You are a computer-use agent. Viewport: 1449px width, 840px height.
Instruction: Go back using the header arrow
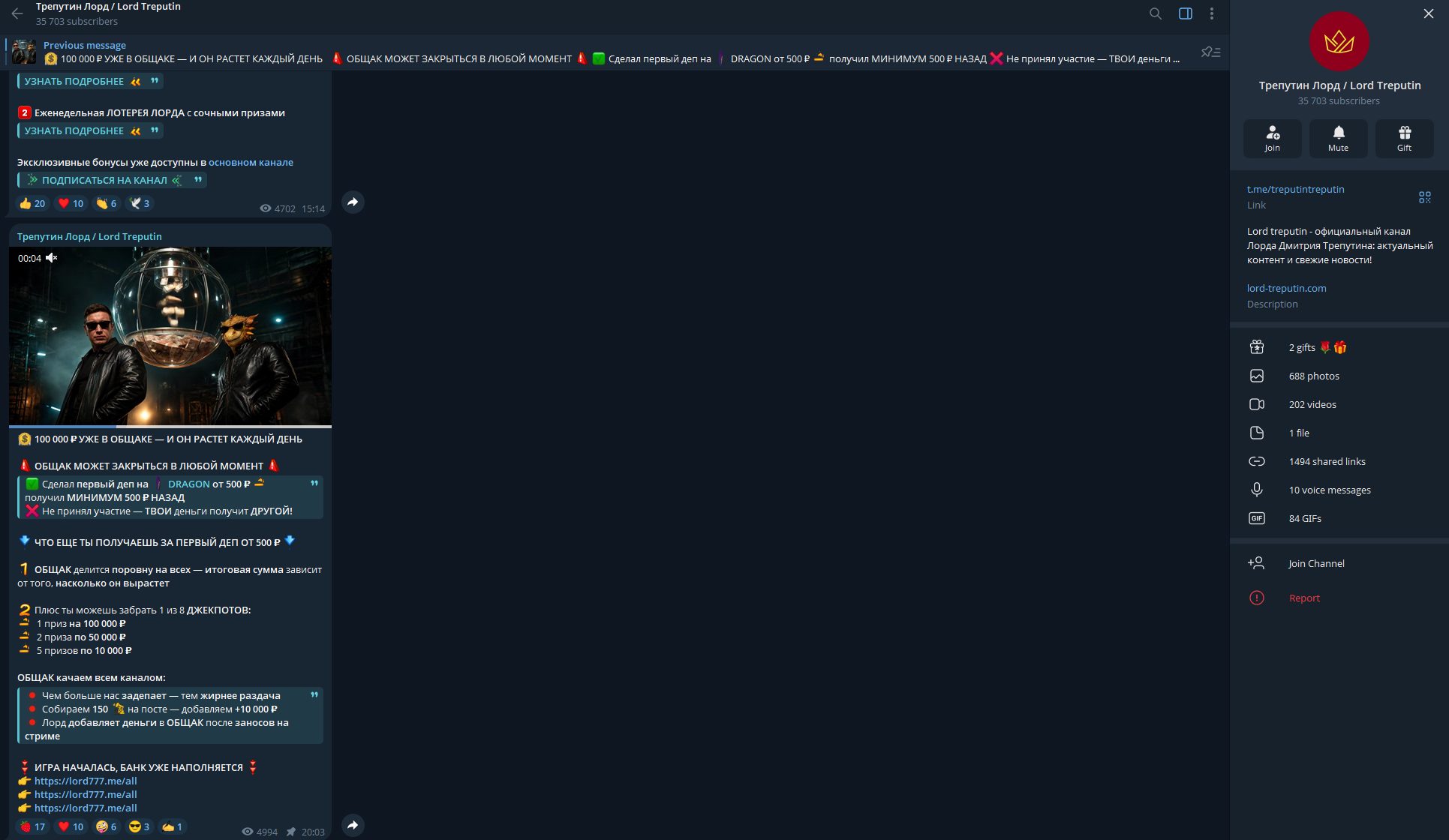pyautogui.click(x=17, y=13)
